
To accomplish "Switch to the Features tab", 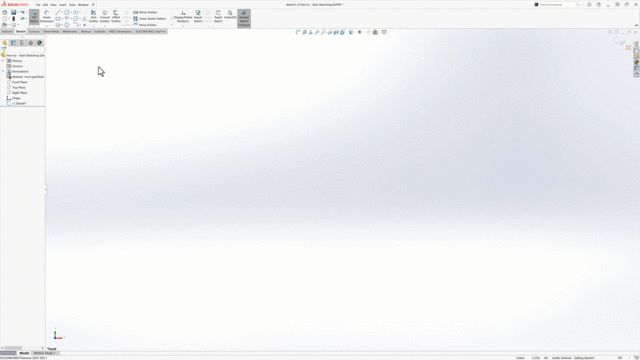I will 7,31.
